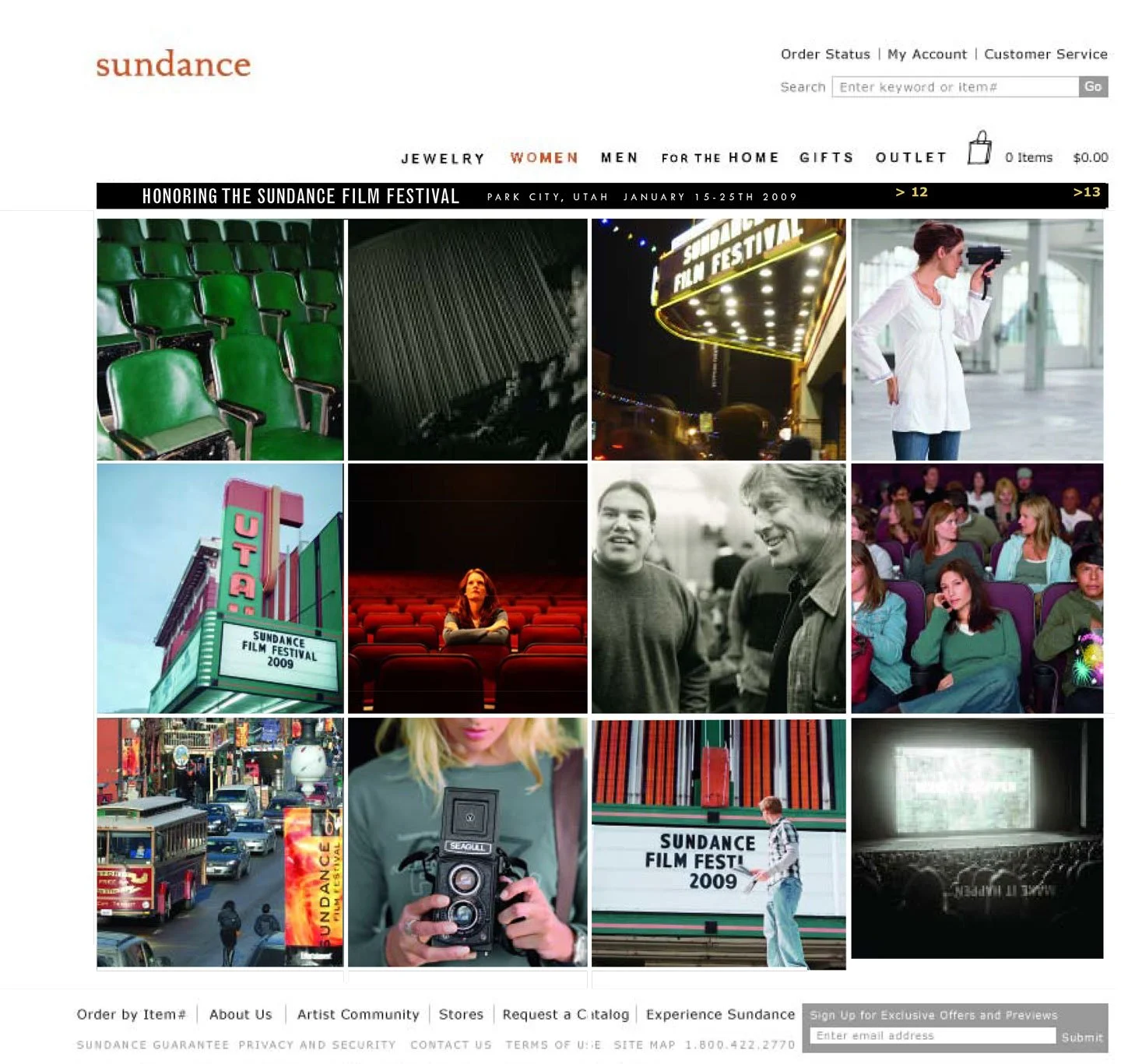Open the For the Home menu
The height and width of the screenshot is (1064, 1121).
[x=720, y=158]
